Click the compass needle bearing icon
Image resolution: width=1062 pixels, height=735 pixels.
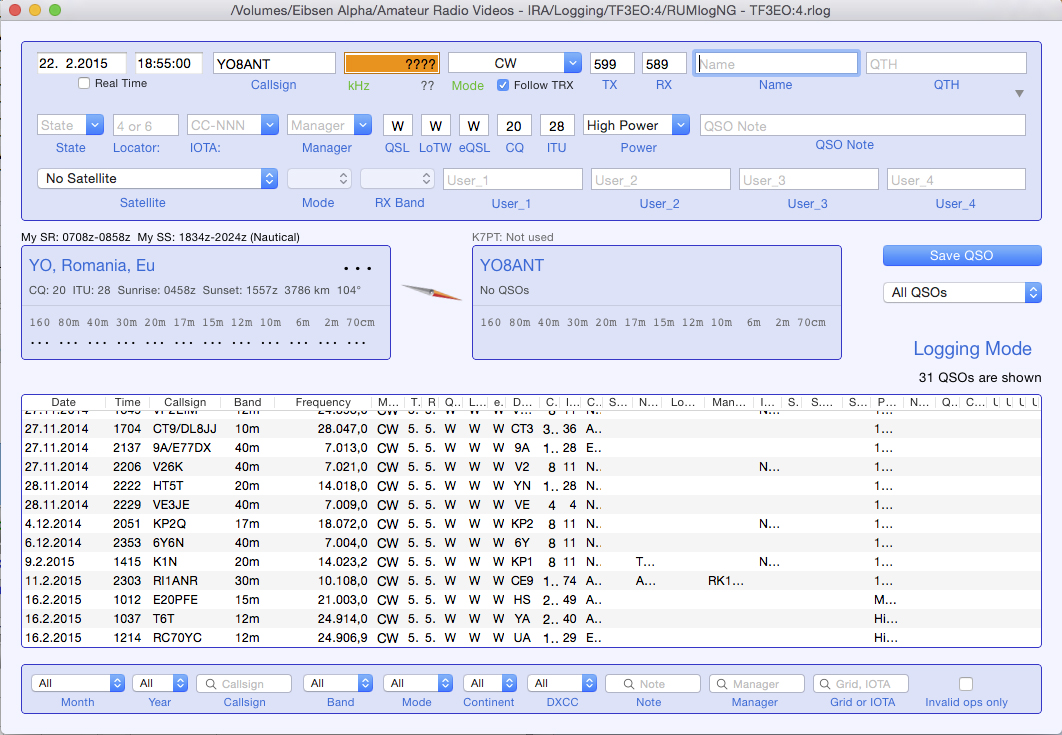pos(431,292)
